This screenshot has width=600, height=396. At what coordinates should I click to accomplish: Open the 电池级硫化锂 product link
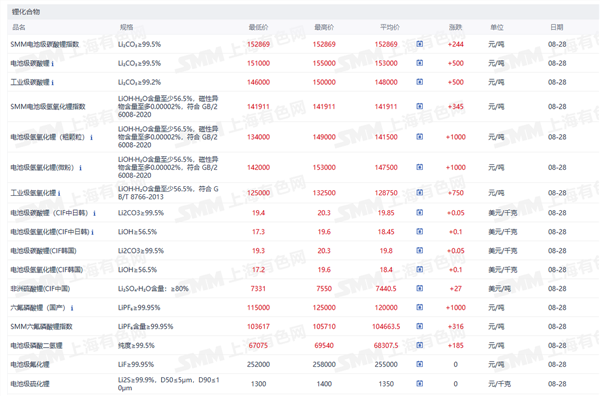click(x=30, y=383)
